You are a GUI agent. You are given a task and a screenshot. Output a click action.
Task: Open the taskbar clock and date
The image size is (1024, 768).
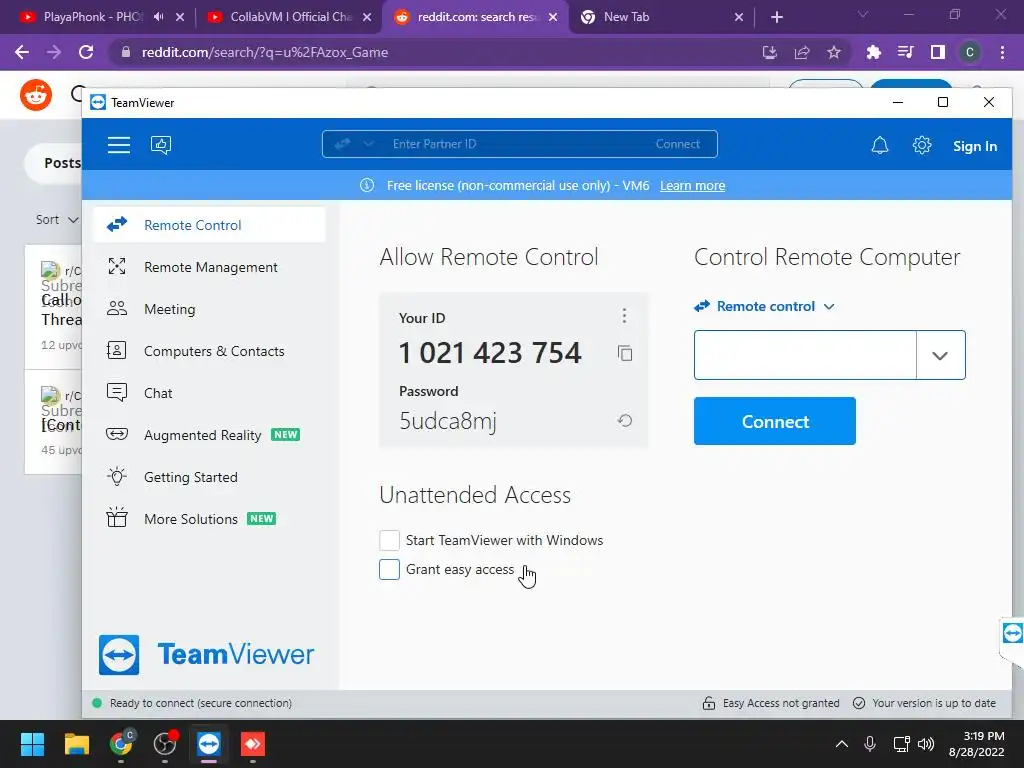click(x=976, y=744)
